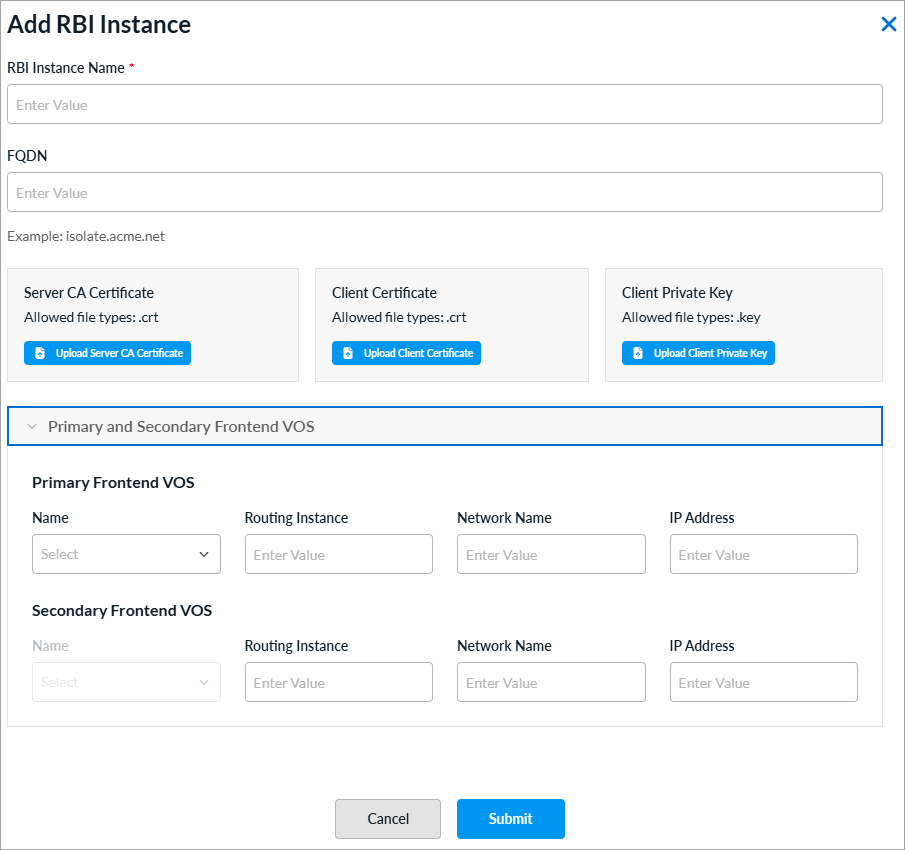Click the Upload Server CA Certificate file icon
Viewport: 905px width, 850px height.
click(x=38, y=352)
